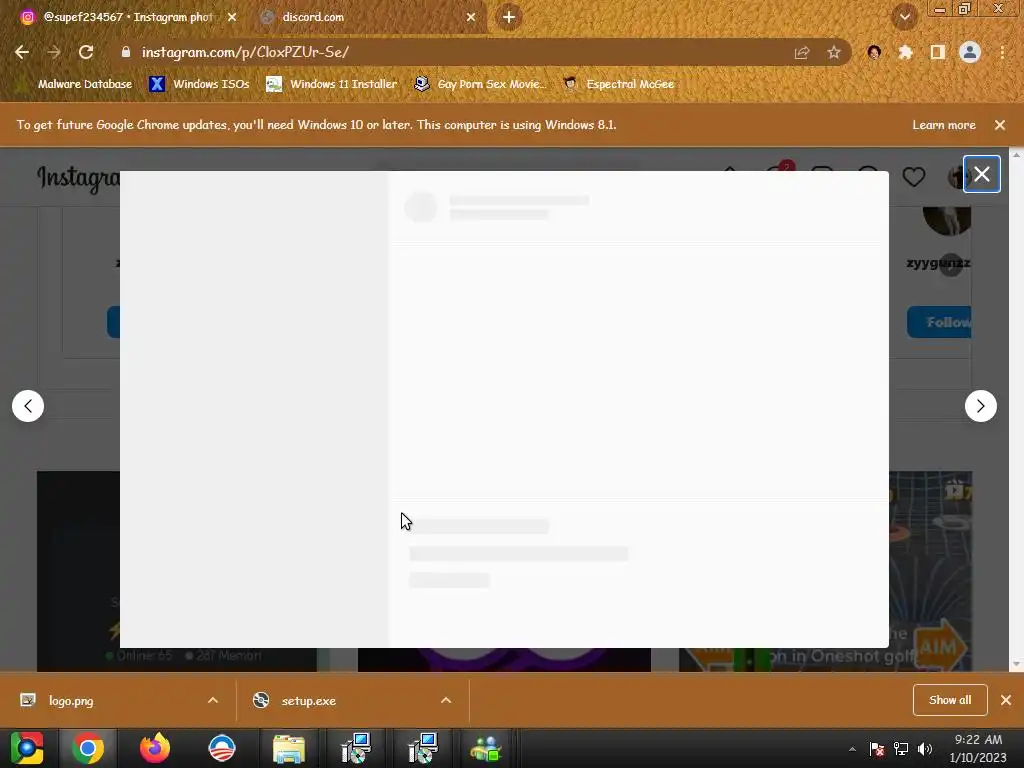1024x768 pixels.
Task: Open second installer icon on taskbar
Action: 423,748
